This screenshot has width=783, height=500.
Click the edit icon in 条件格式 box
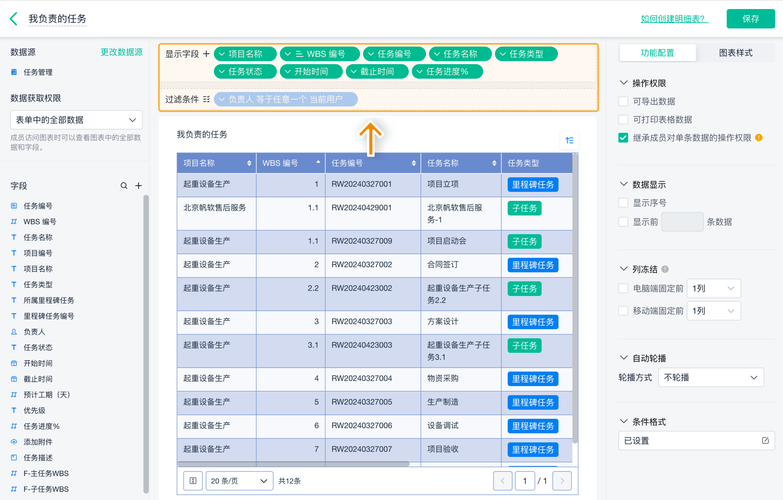tap(765, 441)
